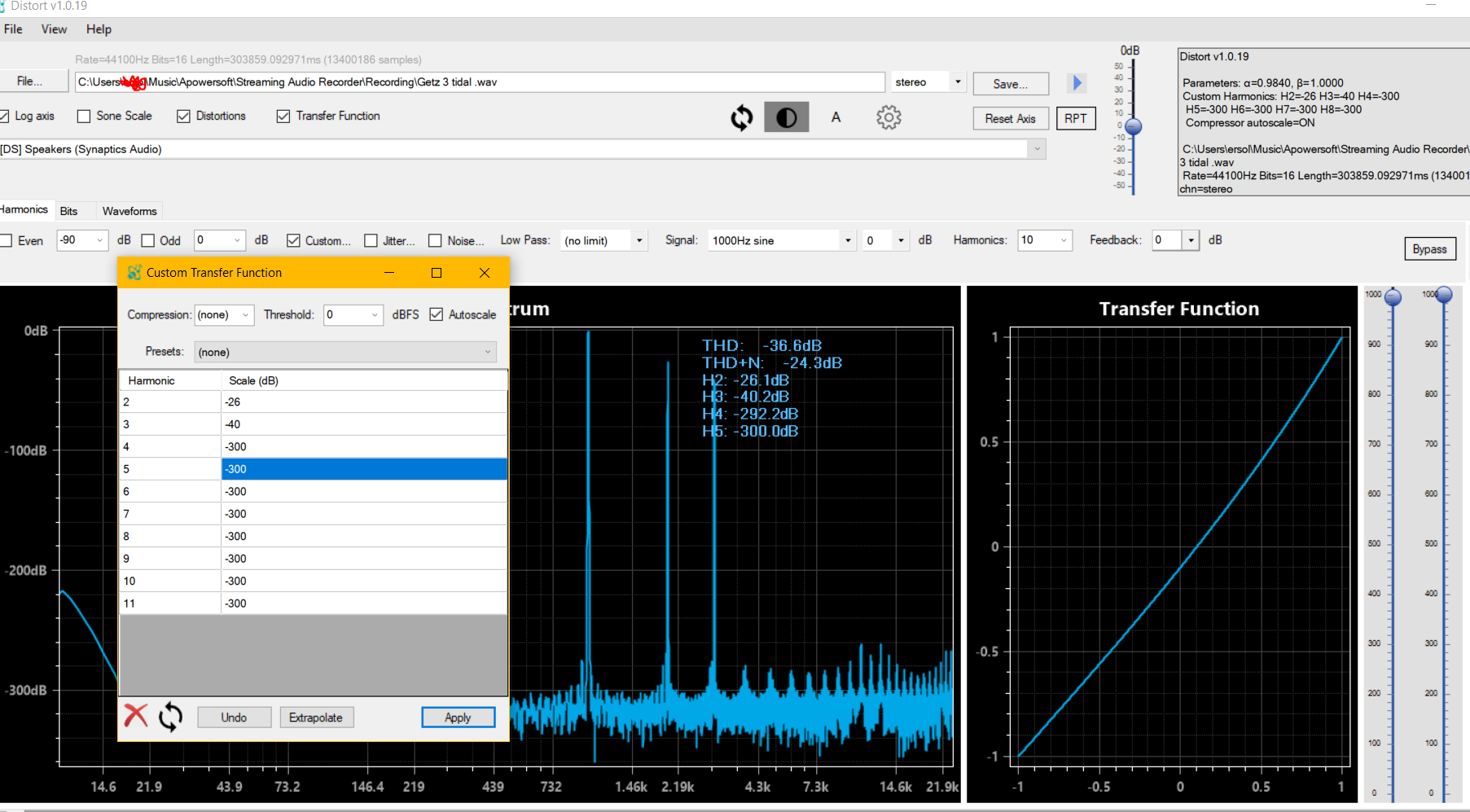Click the left 1000 vertical slider handle
The height and width of the screenshot is (812, 1470).
[1393, 296]
